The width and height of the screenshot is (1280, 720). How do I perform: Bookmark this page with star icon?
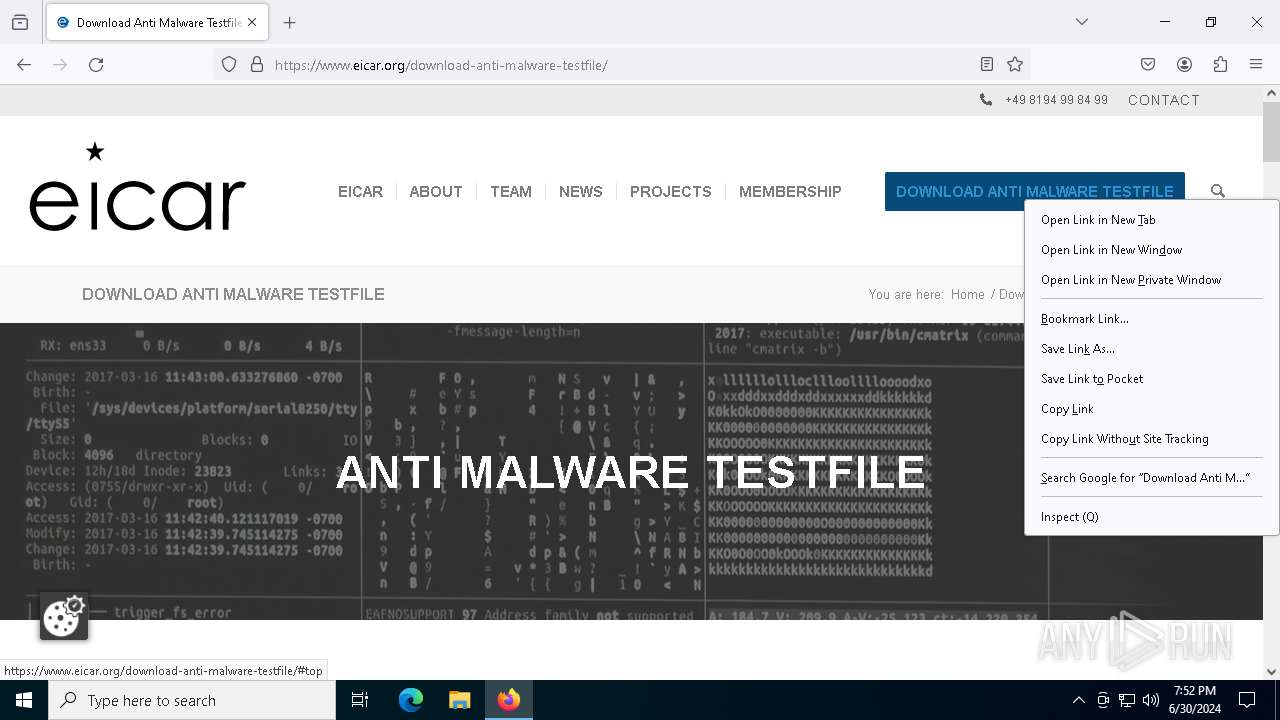(1015, 65)
